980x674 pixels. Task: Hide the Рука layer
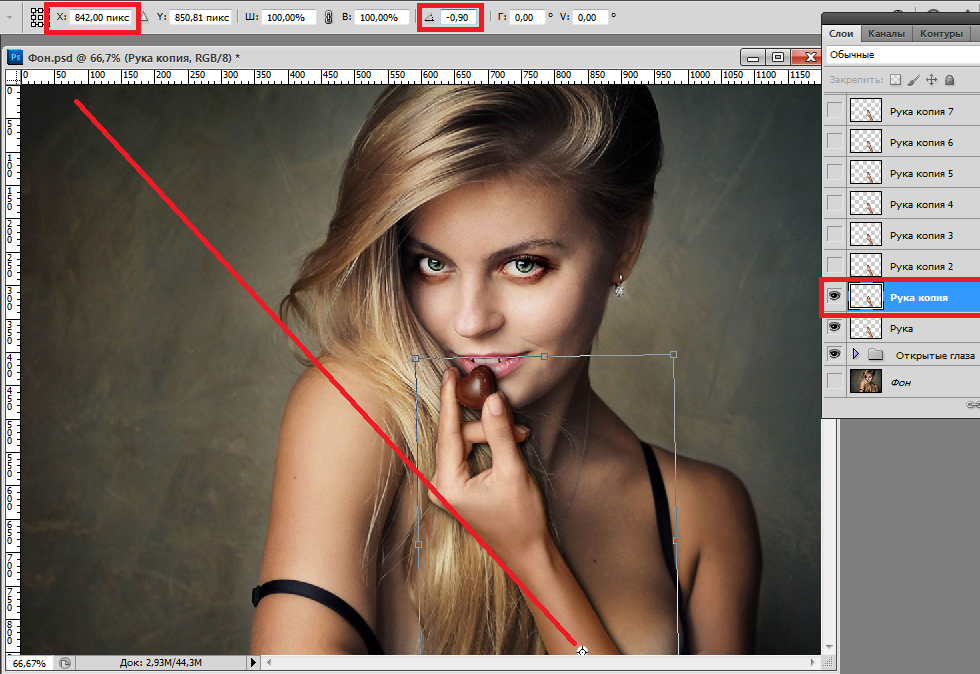(834, 327)
